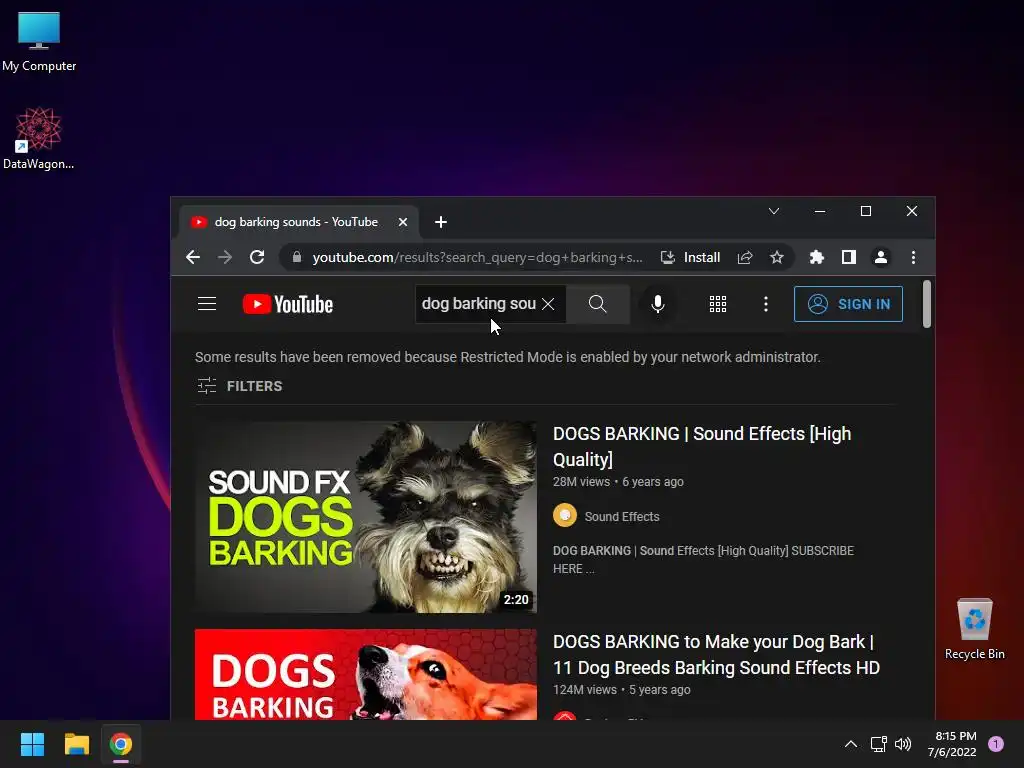
Task: Open the notification badge in the tray
Action: [x=995, y=744]
